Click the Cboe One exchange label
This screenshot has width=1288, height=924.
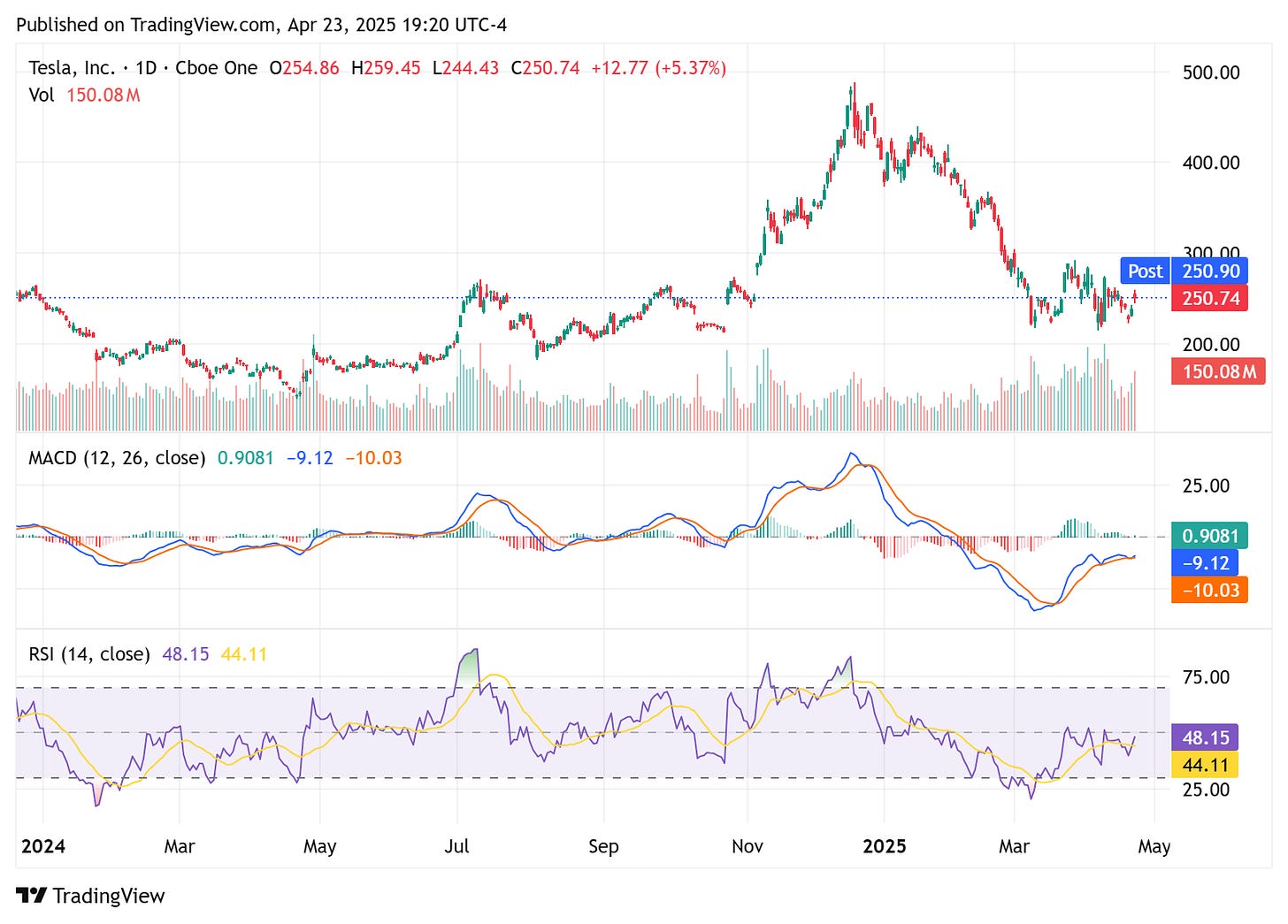click(x=217, y=67)
